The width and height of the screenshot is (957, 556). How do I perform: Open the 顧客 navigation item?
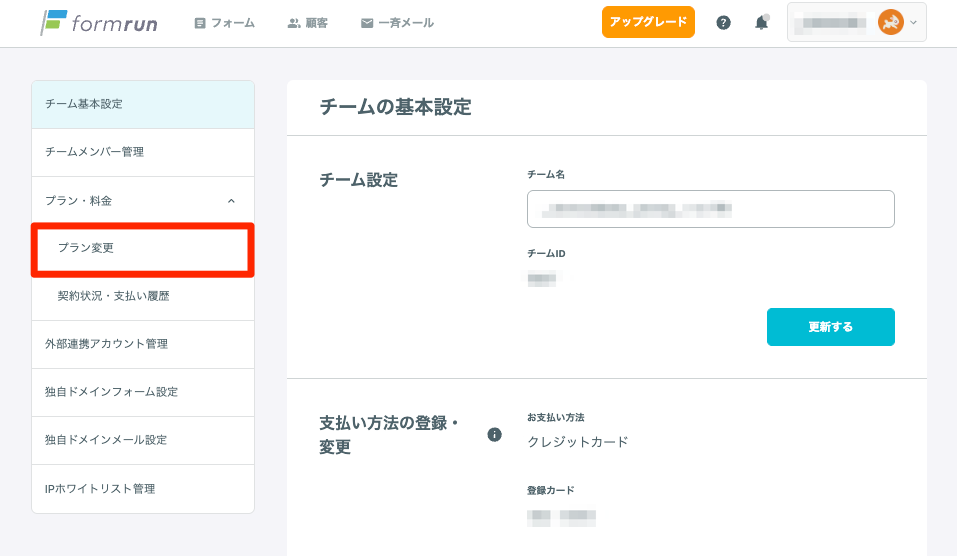pyautogui.click(x=308, y=22)
